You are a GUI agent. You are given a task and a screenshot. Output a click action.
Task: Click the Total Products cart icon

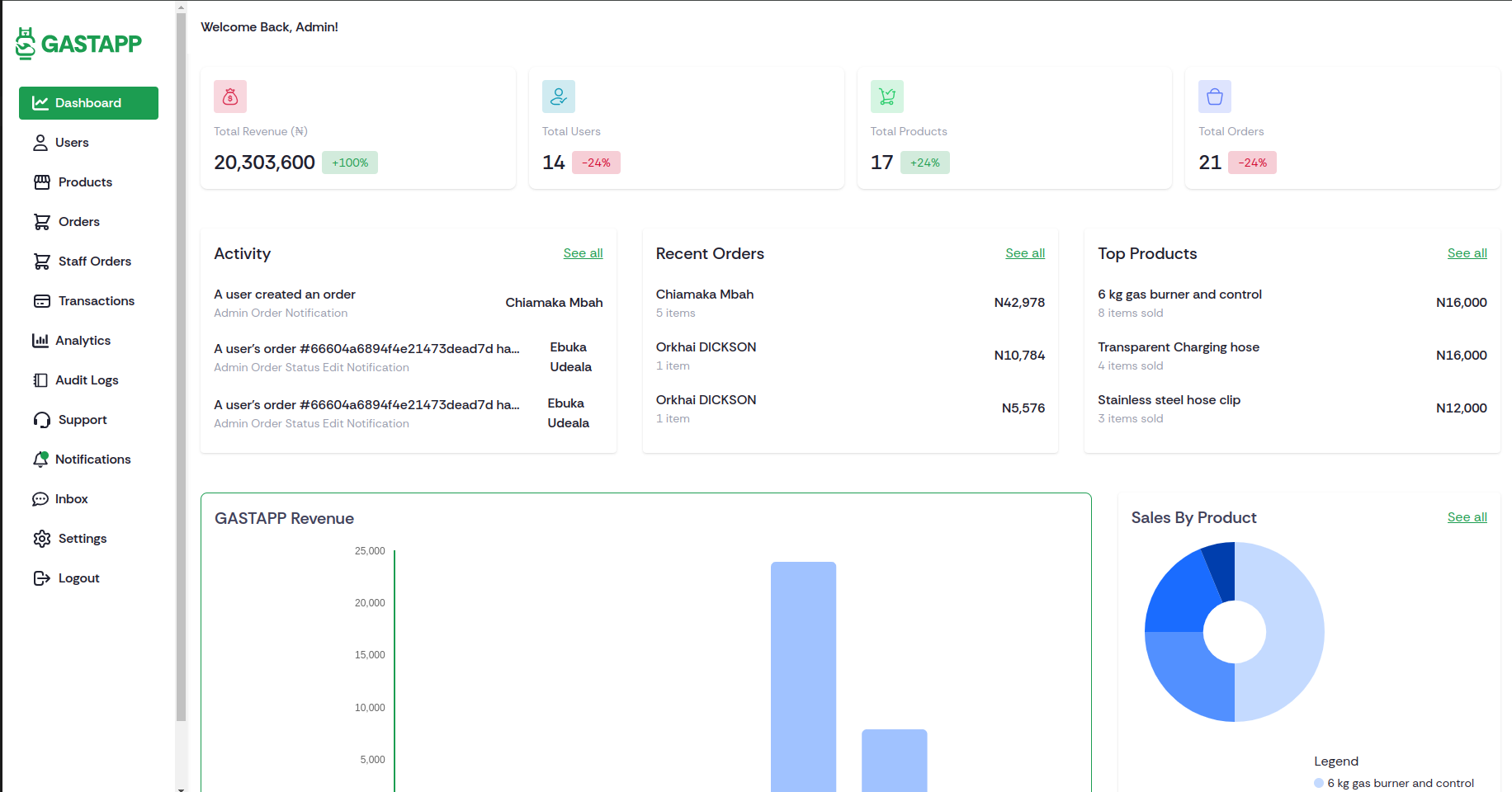(x=887, y=97)
